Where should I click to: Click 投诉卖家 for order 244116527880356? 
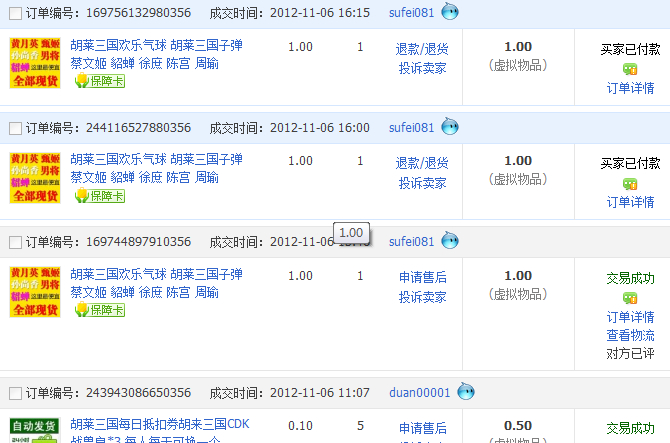pos(422,183)
